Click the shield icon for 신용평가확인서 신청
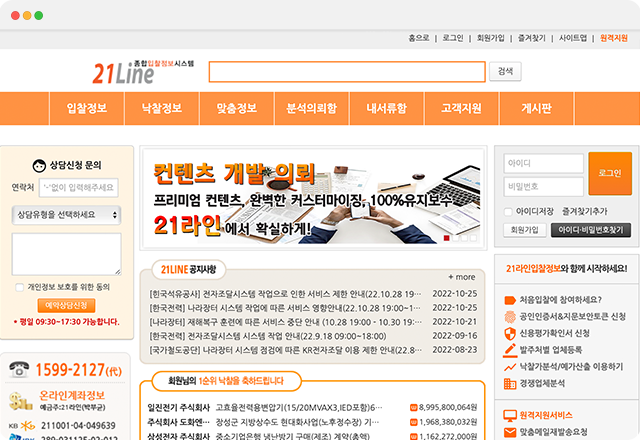 [x=510, y=333]
